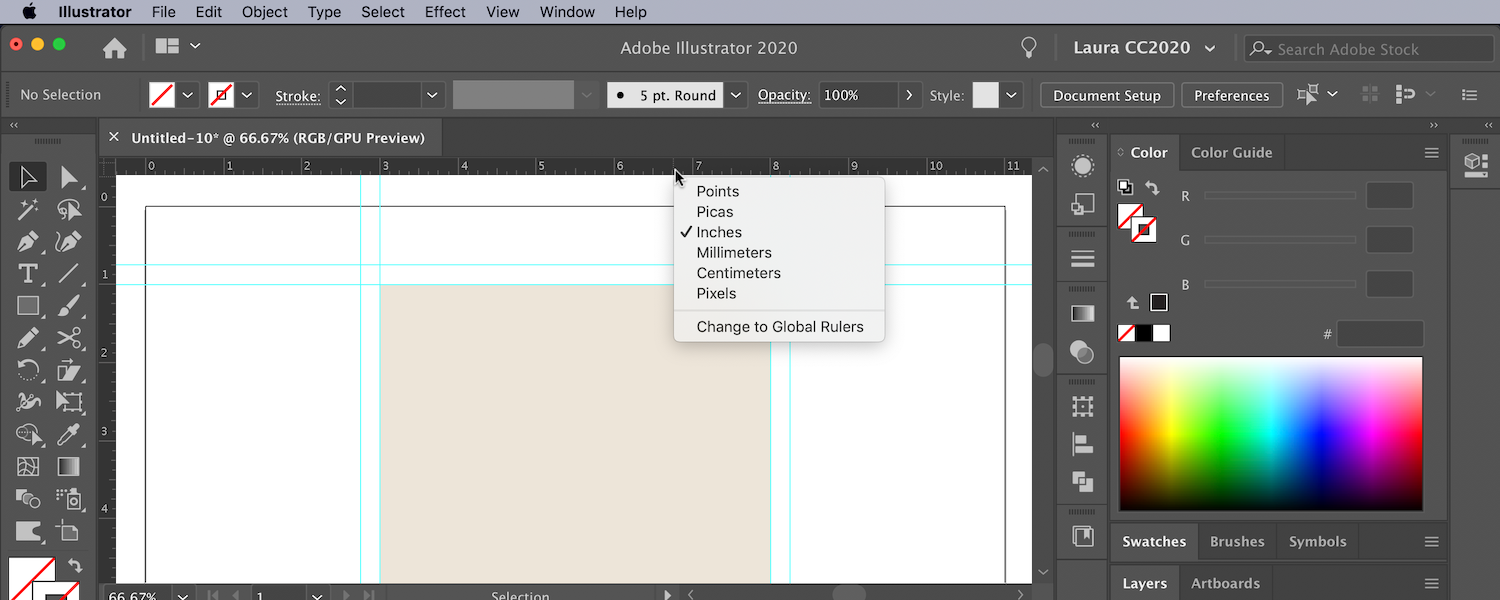Grab the Scissors tool
Image resolution: width=1500 pixels, height=600 pixels.
[70, 338]
